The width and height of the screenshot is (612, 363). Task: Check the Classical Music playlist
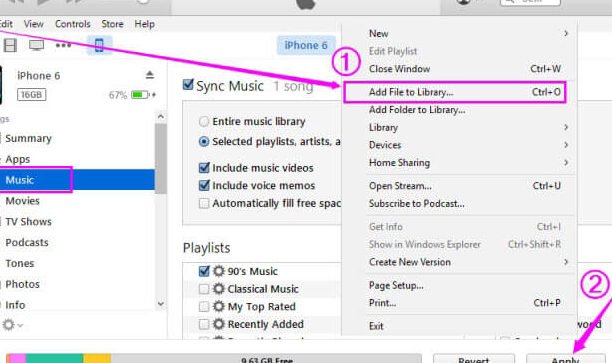(204, 289)
